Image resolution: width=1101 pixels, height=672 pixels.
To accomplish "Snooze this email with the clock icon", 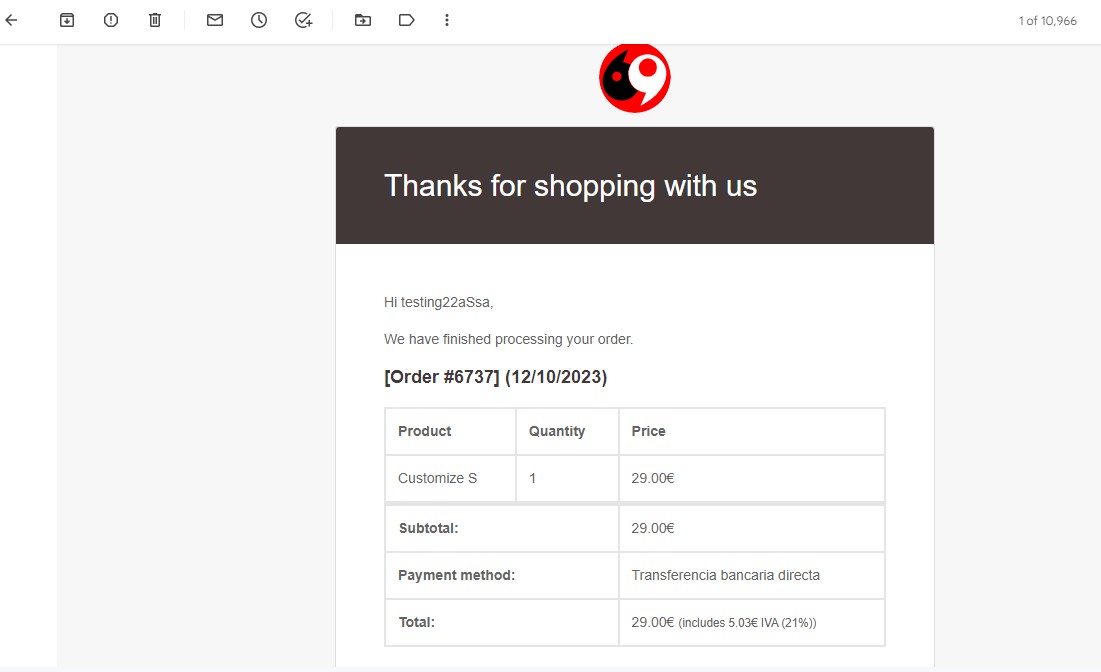I will [259, 20].
